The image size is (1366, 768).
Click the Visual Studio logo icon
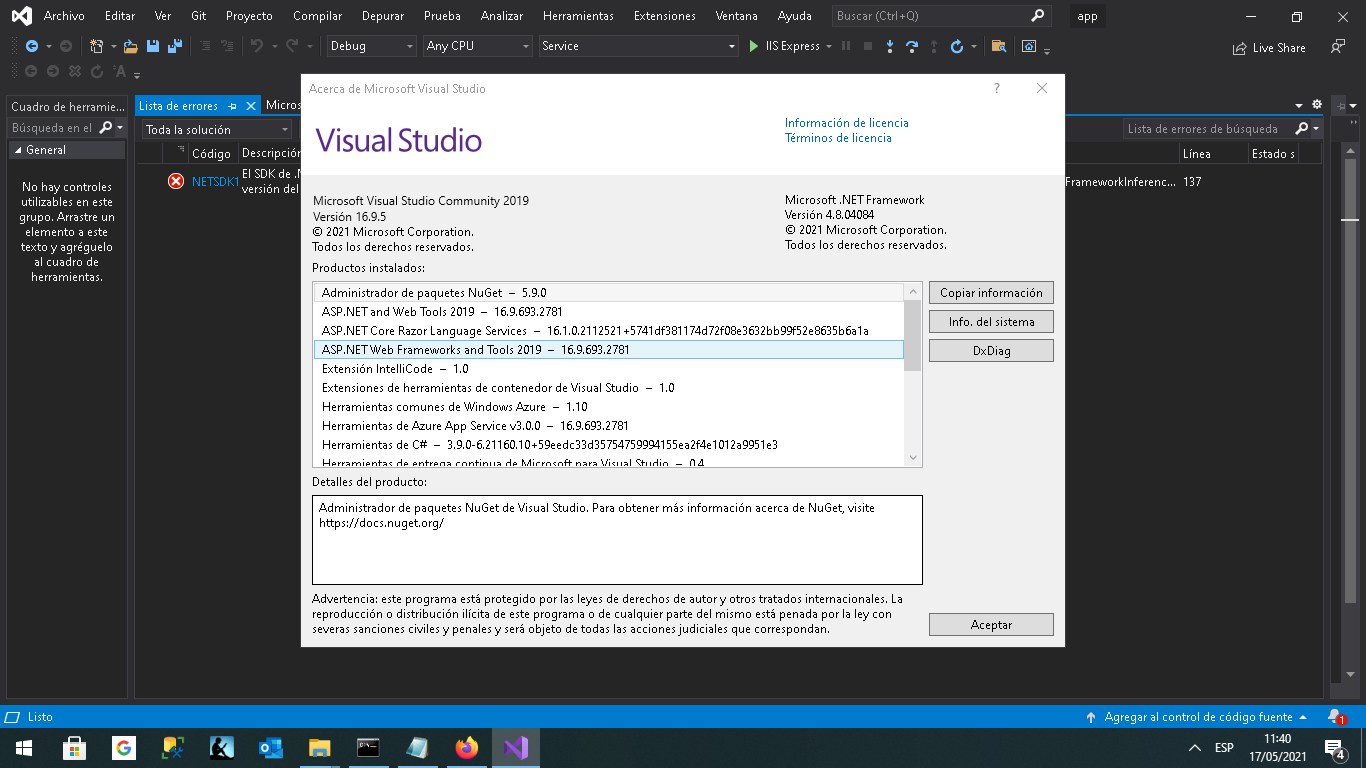[20, 16]
